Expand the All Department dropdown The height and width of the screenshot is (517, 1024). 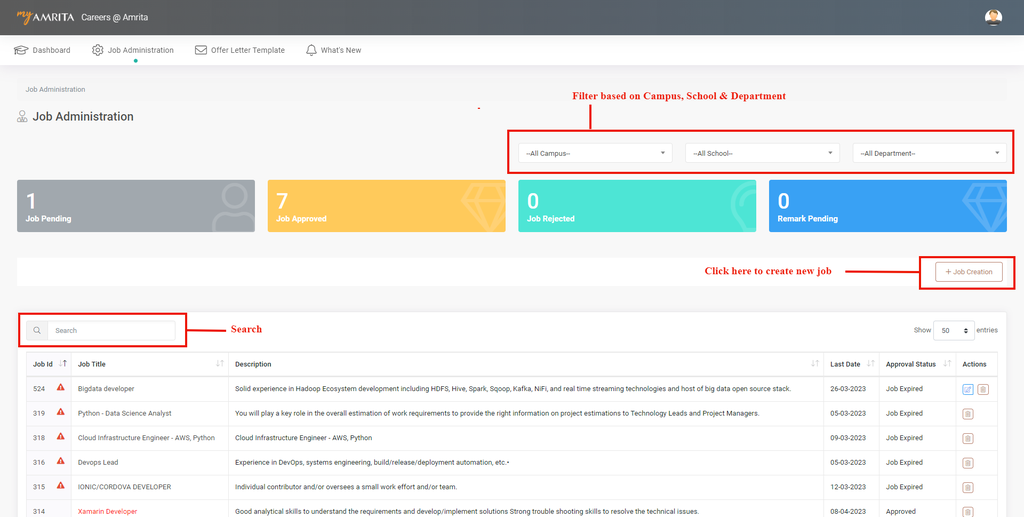click(x=929, y=153)
